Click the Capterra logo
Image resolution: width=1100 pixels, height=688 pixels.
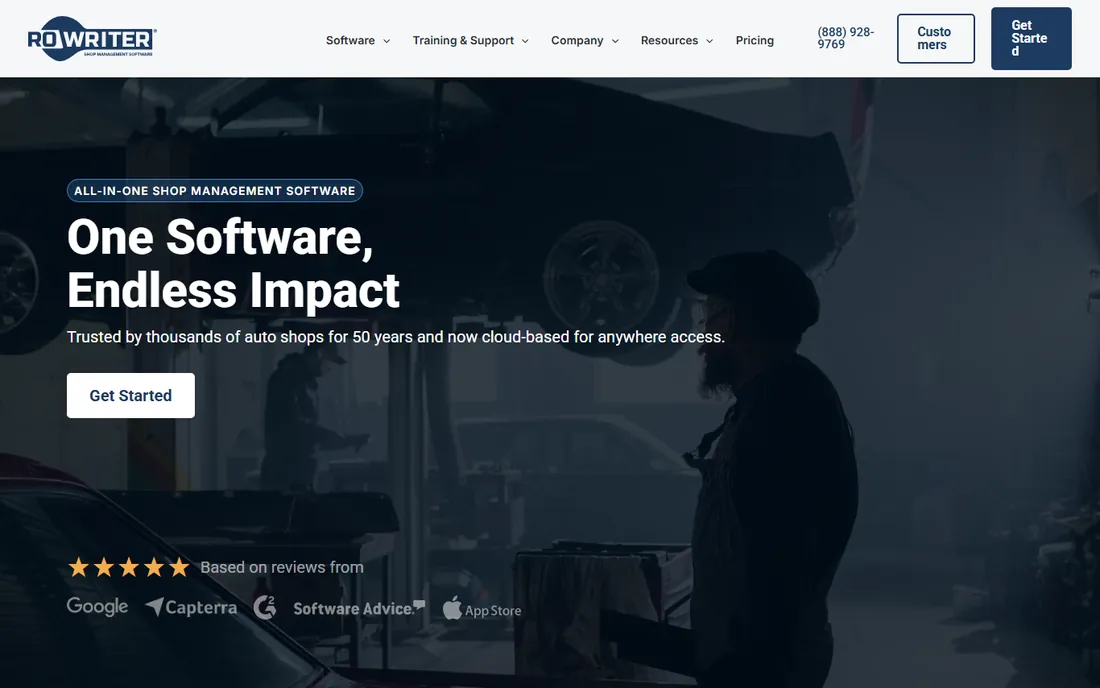click(191, 607)
